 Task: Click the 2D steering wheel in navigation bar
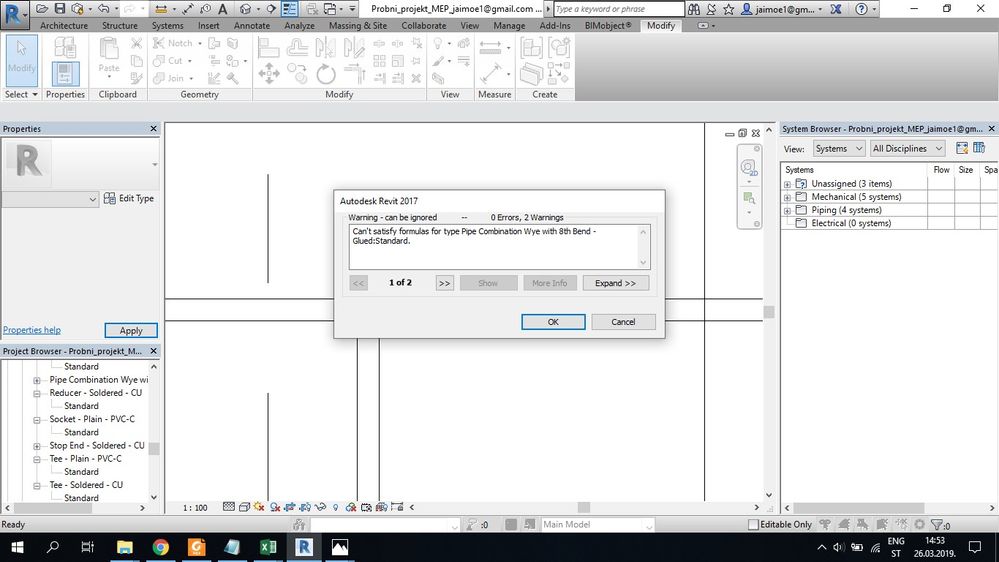coord(749,168)
